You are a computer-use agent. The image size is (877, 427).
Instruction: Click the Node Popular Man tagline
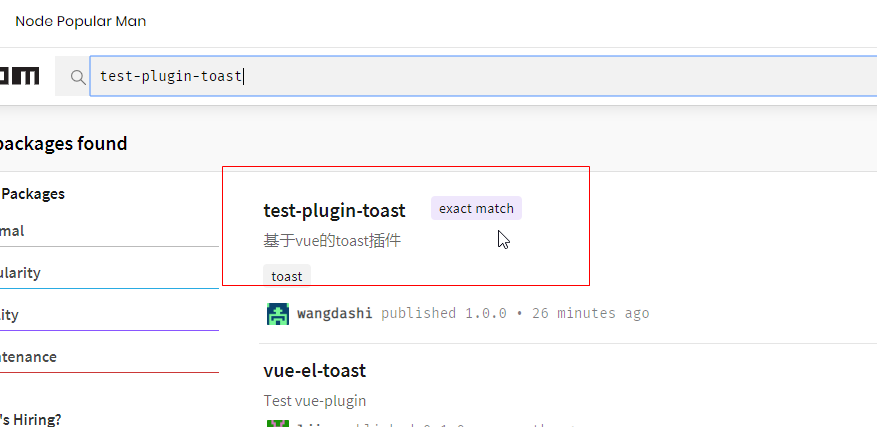[81, 21]
